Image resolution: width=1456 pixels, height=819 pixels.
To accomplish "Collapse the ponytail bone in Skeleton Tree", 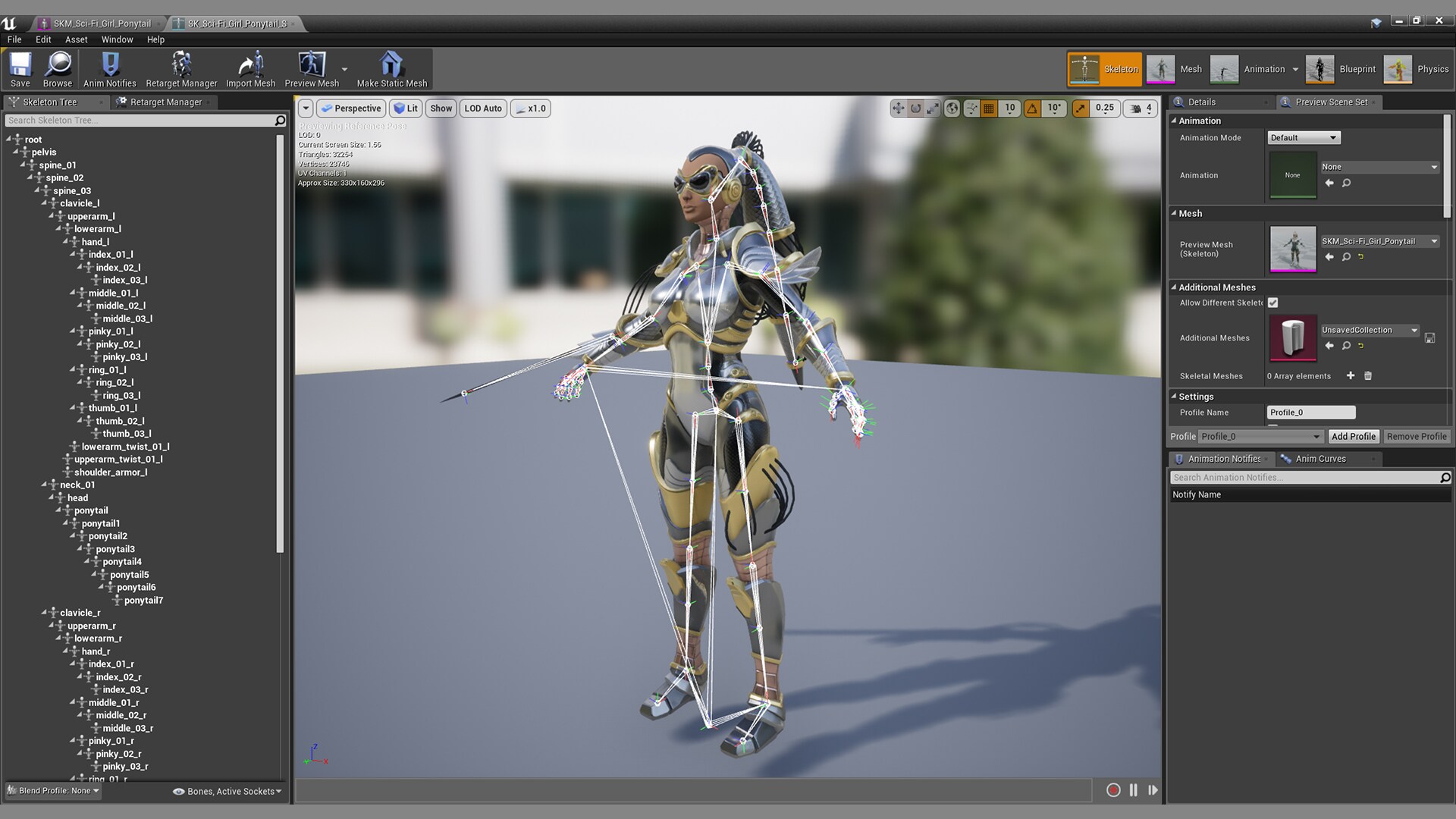I will 61,510.
